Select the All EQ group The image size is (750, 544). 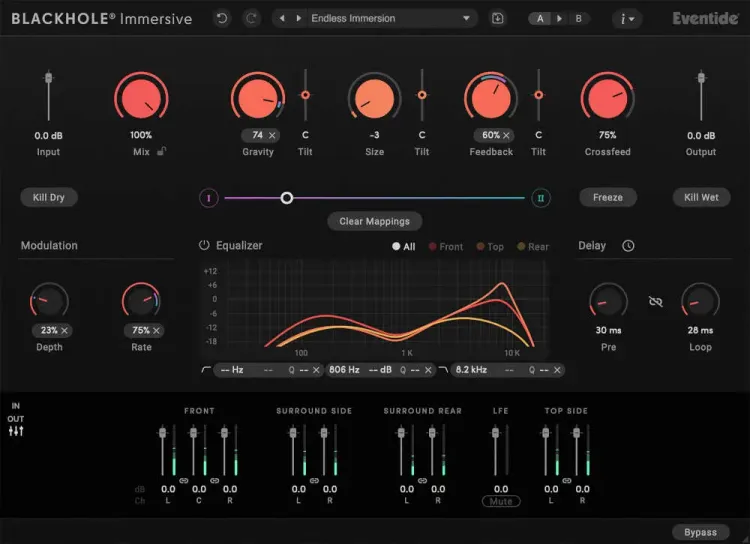click(403, 246)
